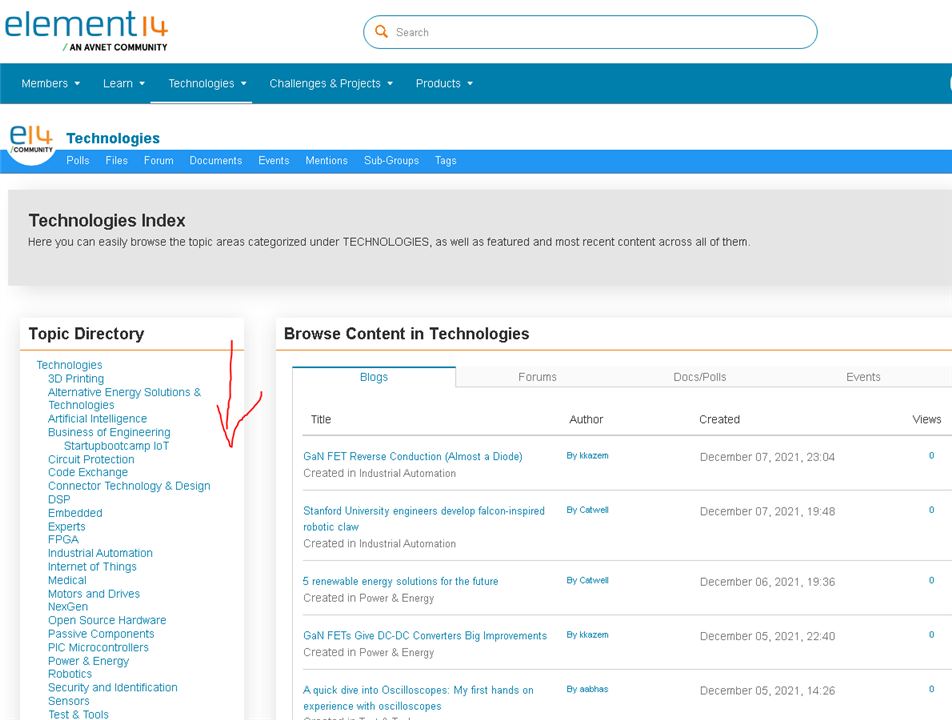
Task: Open the Business of Engineering topic
Action: pos(109,432)
